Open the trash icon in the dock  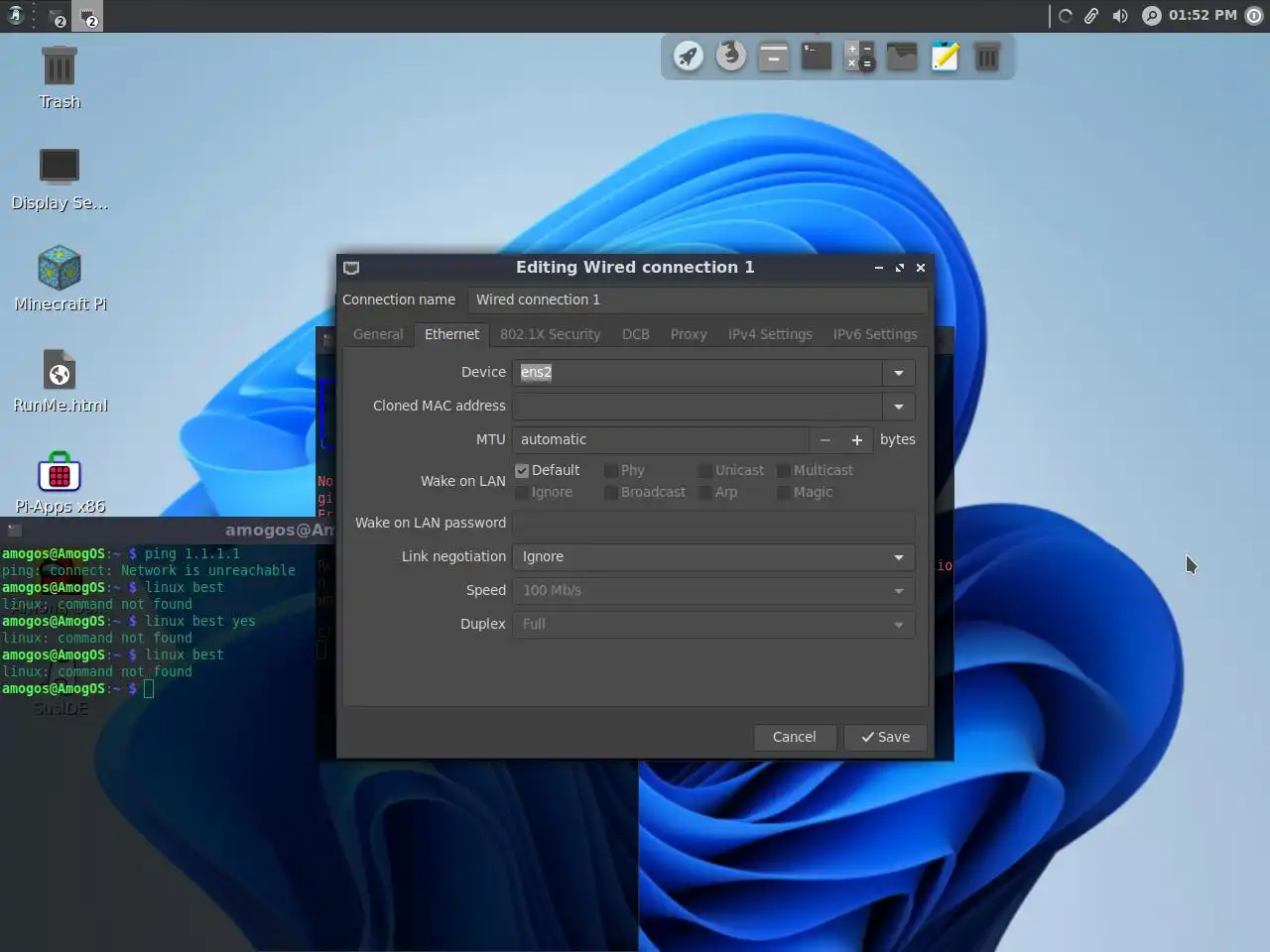click(x=987, y=57)
